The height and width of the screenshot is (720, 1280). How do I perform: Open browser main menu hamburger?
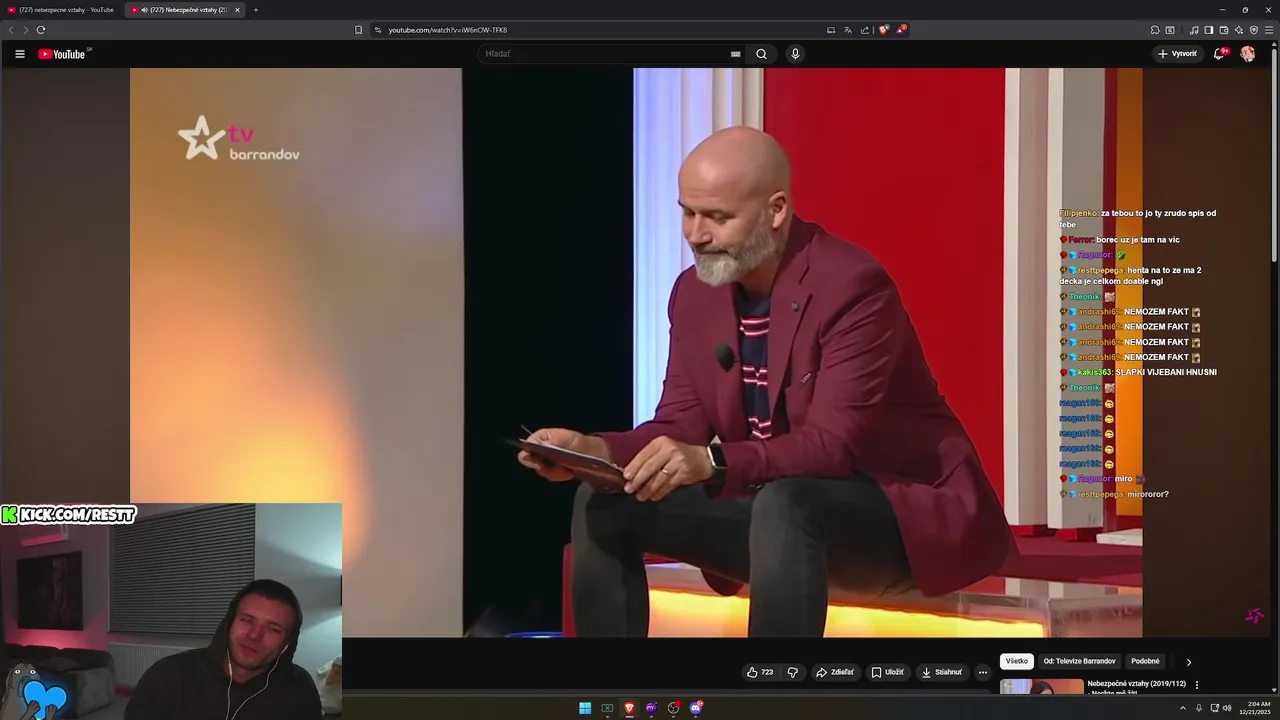1269,30
